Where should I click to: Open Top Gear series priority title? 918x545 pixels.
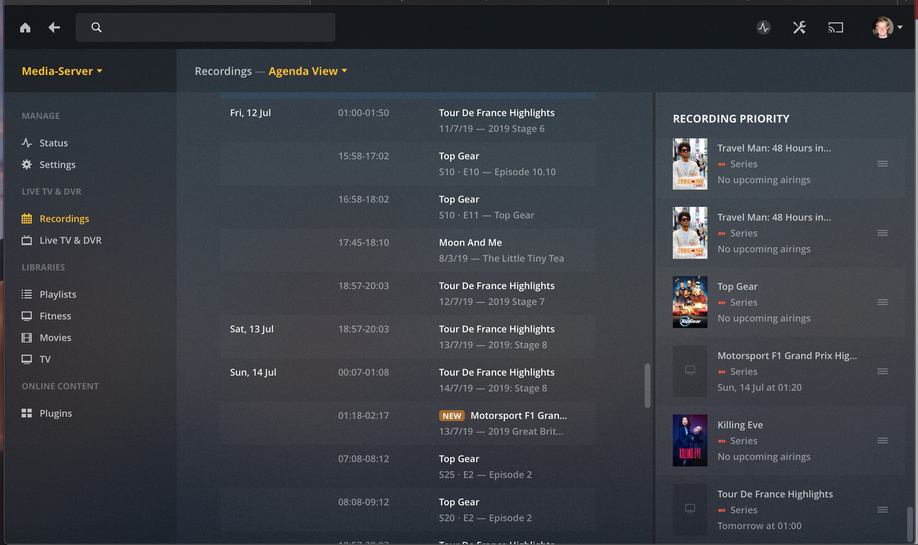pos(737,286)
